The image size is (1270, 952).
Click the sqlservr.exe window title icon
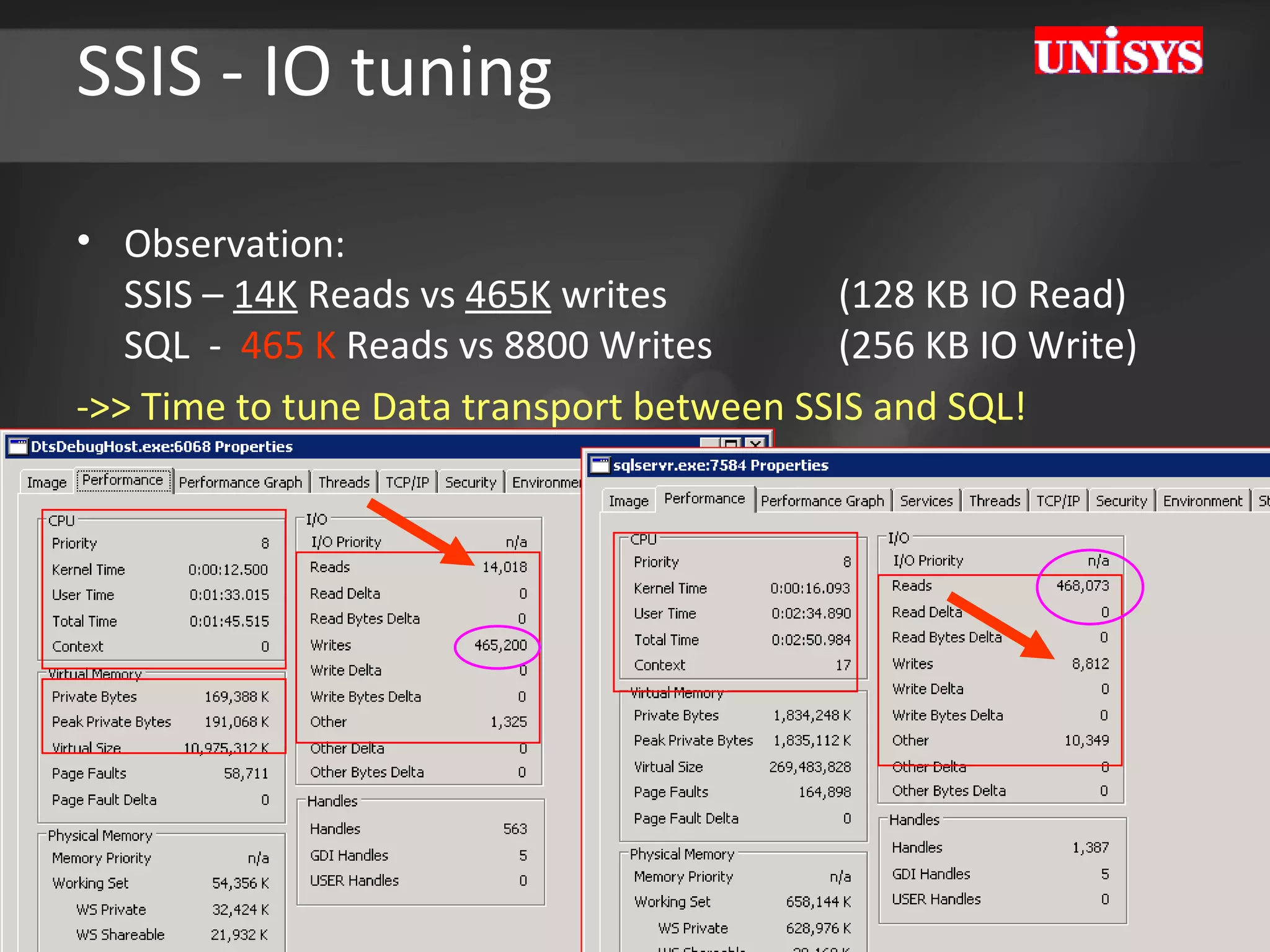(600, 465)
